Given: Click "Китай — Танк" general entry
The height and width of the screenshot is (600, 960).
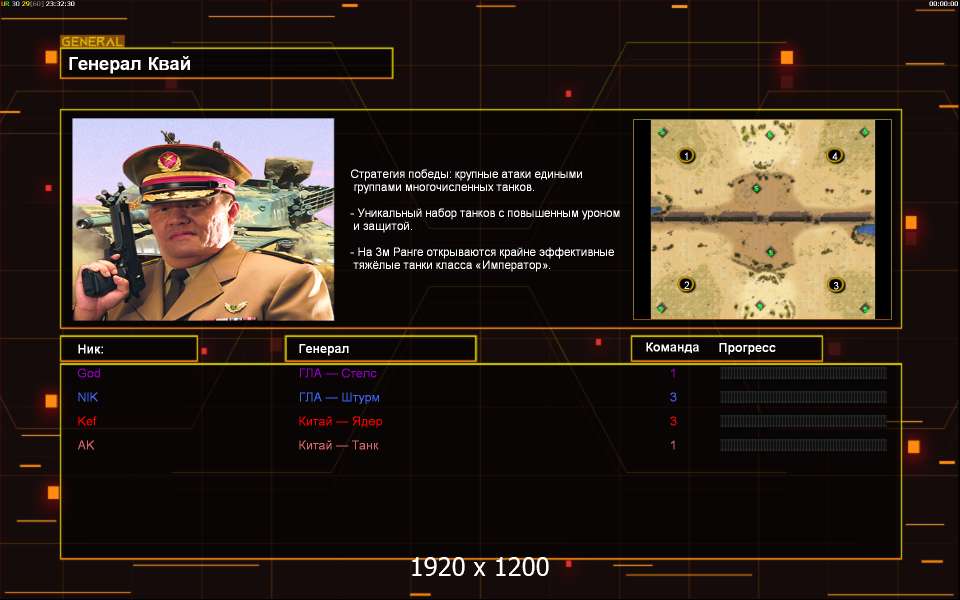Looking at the screenshot, I should 338,445.
